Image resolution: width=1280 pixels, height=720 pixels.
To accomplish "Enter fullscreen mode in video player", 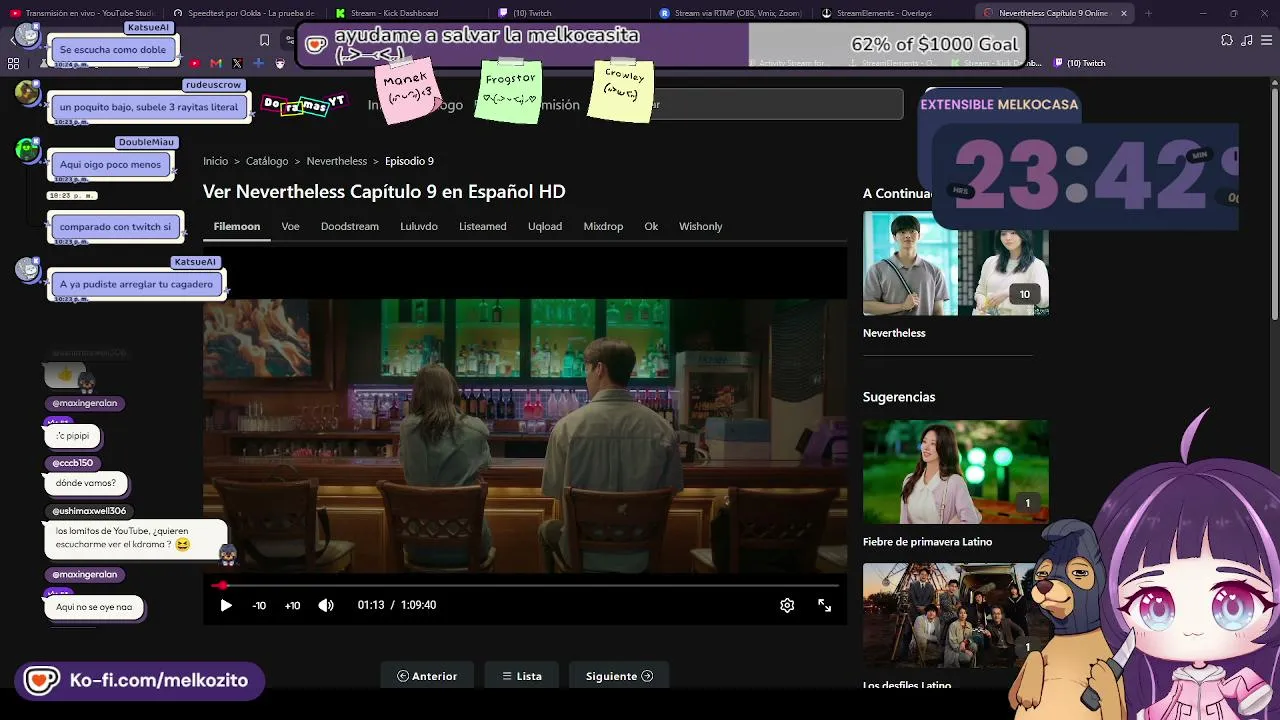I will [824, 605].
